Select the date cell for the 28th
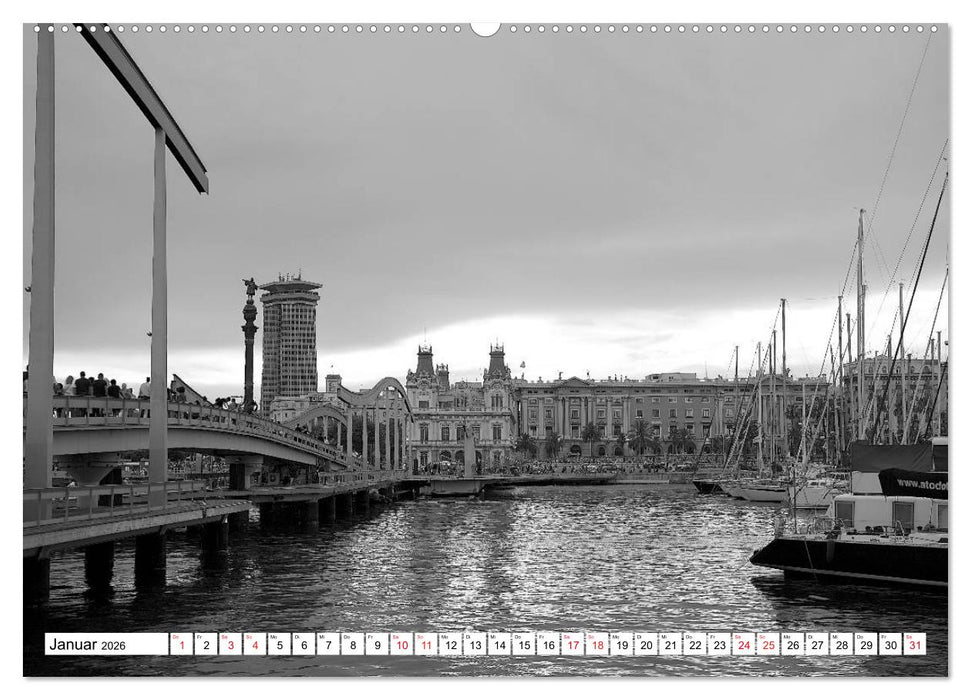This screenshot has height=700, width=971. click(x=841, y=644)
